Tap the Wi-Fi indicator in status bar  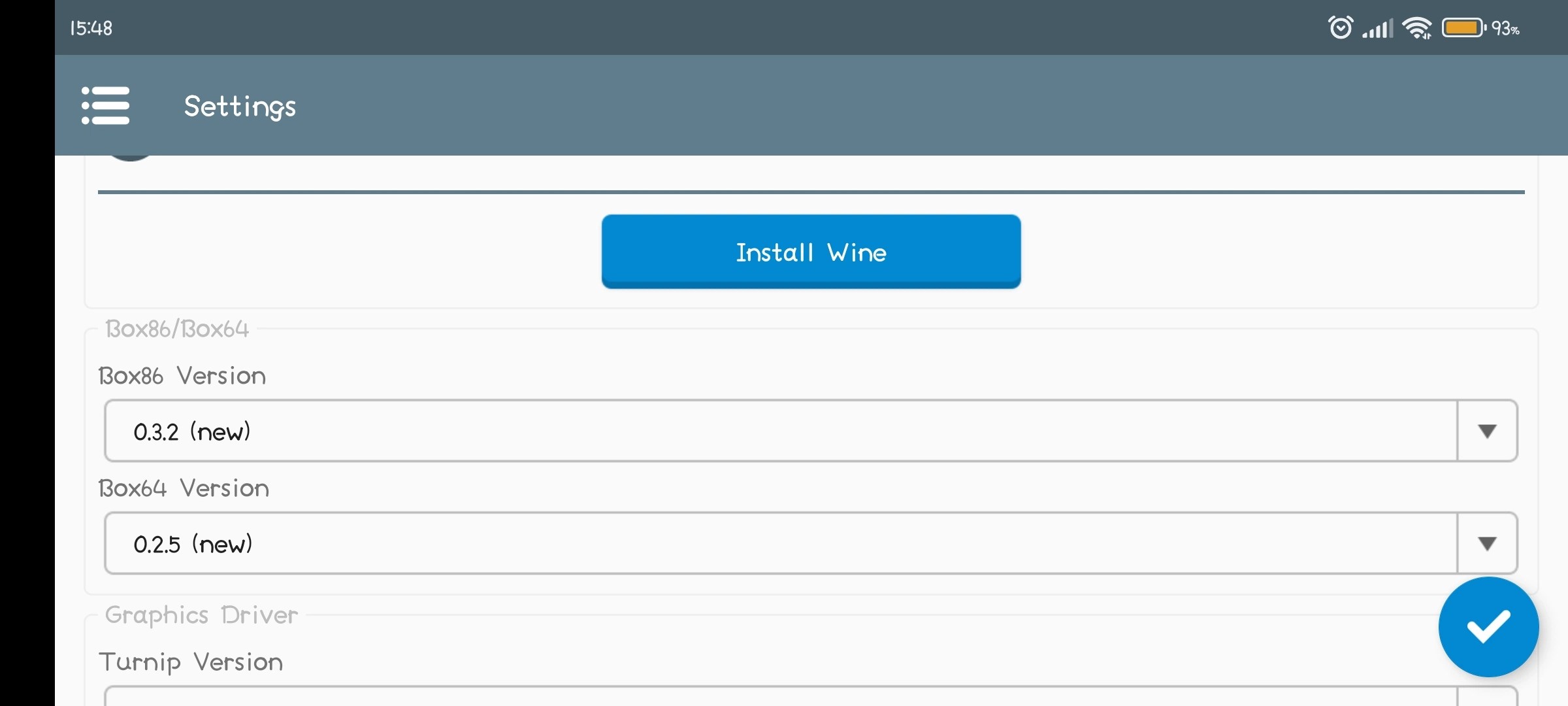click(1418, 27)
